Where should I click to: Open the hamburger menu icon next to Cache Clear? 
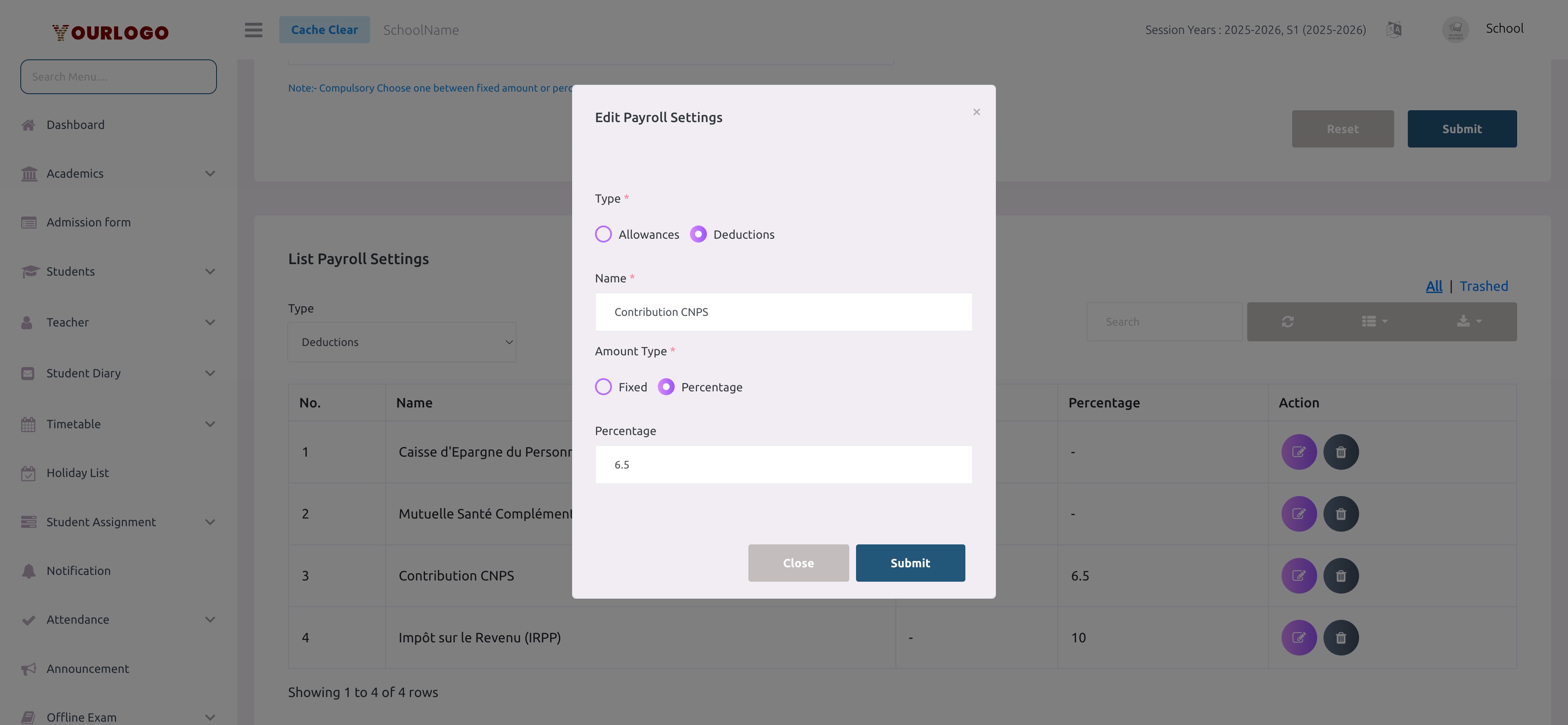253,30
